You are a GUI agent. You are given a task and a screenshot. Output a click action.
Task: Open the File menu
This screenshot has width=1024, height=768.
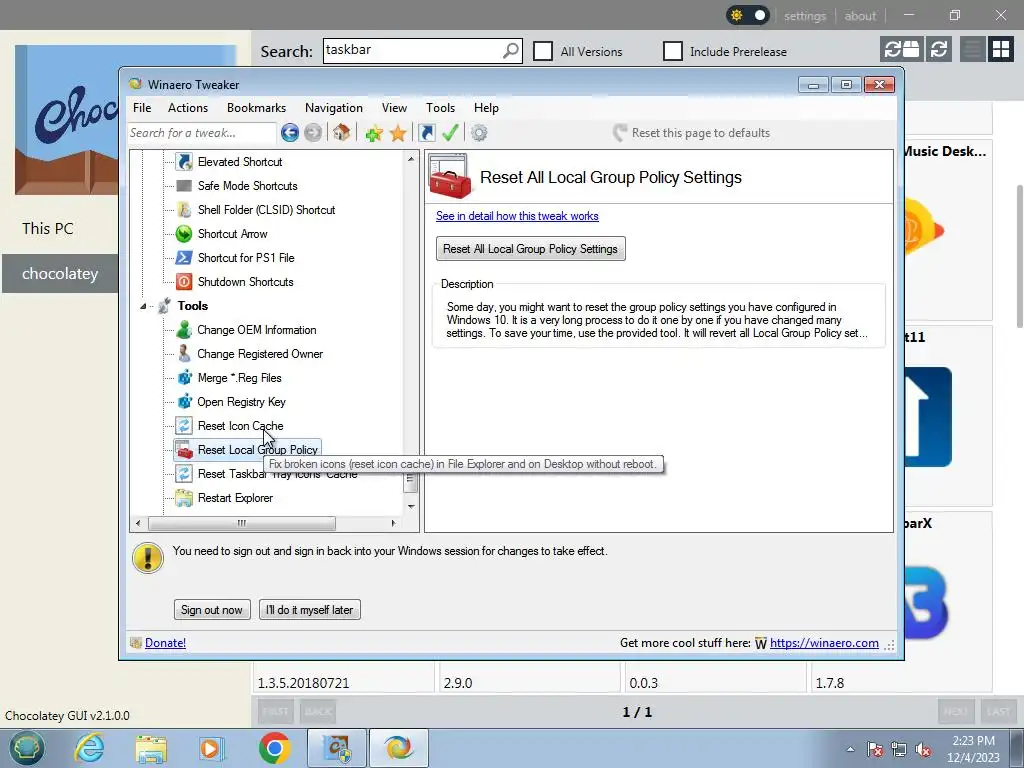142,108
